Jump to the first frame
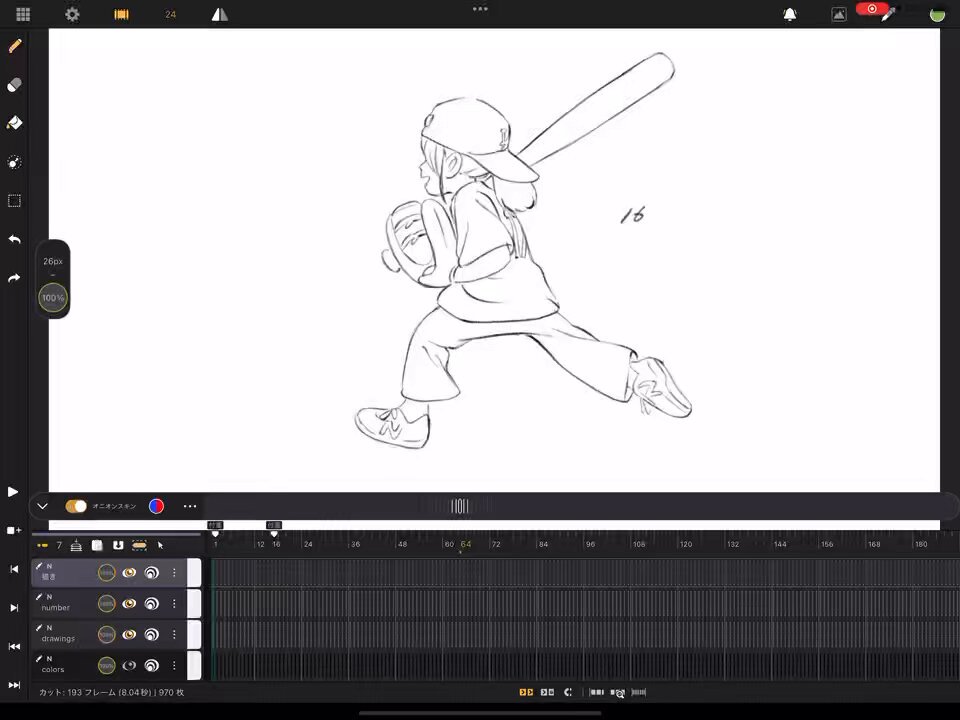This screenshot has width=960, height=720. pos(14,646)
